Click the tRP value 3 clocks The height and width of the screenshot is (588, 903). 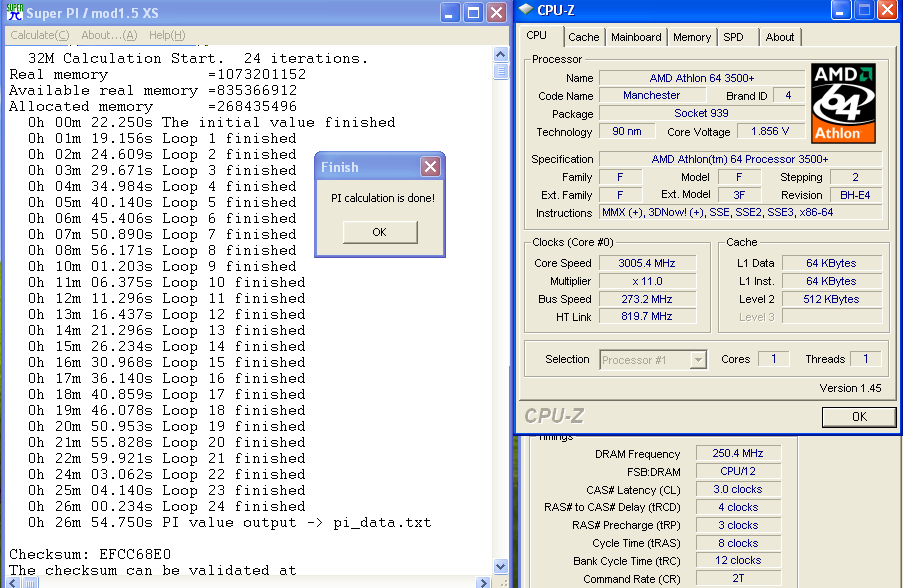pyautogui.click(x=738, y=525)
